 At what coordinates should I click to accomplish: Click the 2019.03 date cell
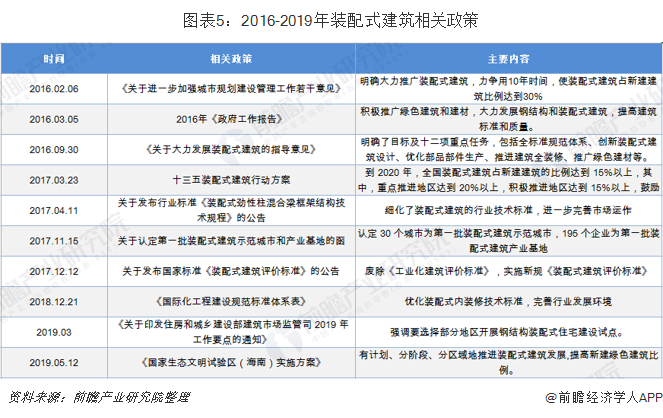(53, 329)
